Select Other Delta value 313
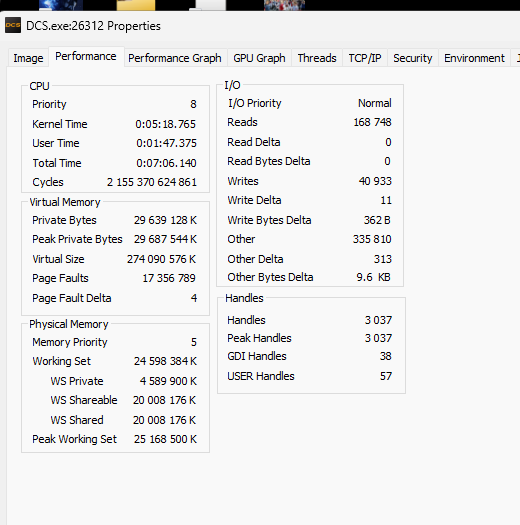This screenshot has width=520, height=525. pos(383,259)
